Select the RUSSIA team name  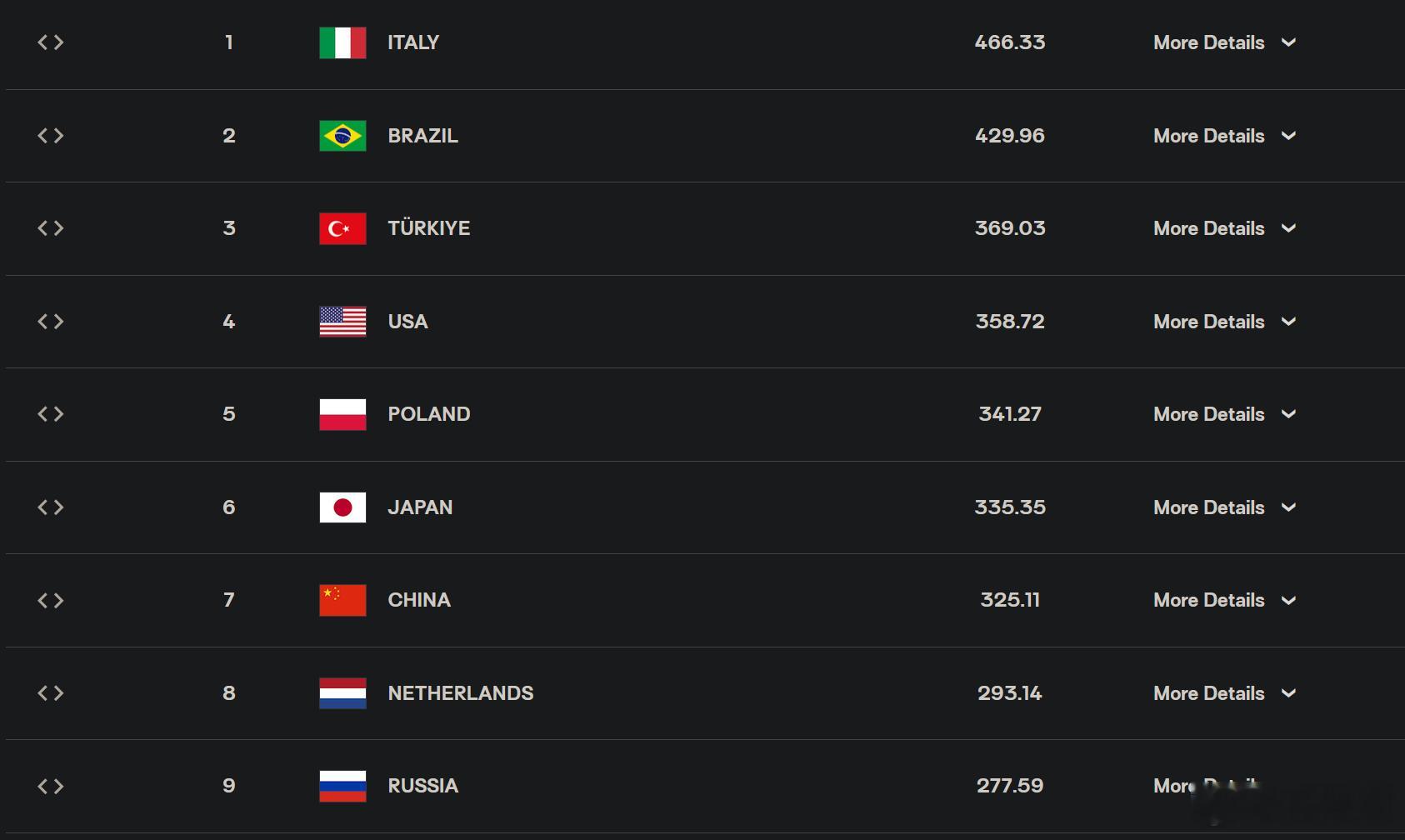point(423,786)
